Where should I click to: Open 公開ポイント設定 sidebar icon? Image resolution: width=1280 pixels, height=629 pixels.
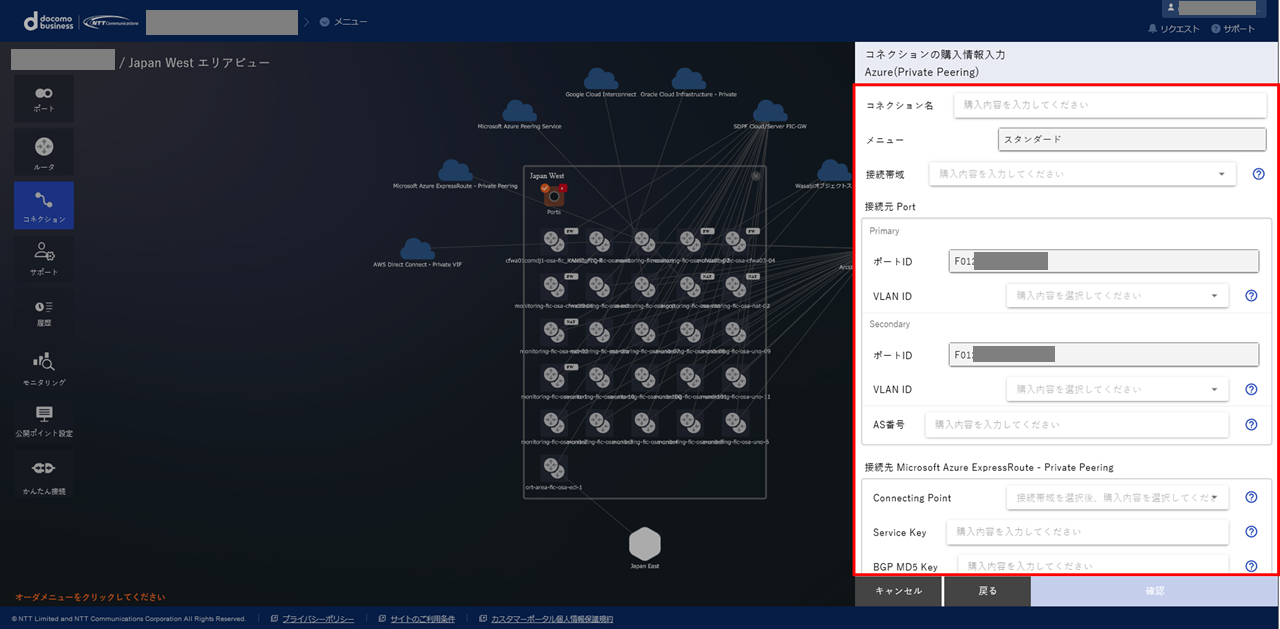tap(44, 421)
